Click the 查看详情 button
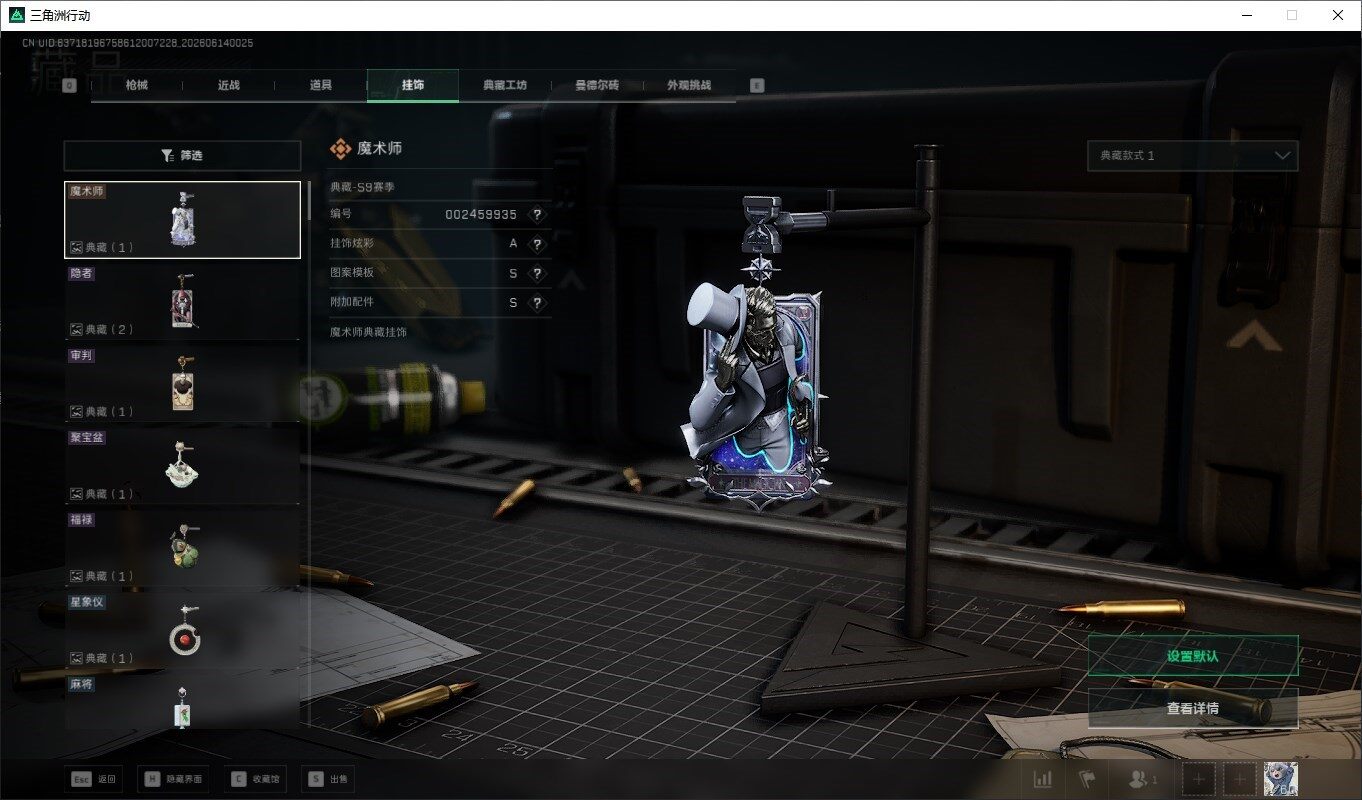Image resolution: width=1362 pixels, height=800 pixels. (1193, 708)
